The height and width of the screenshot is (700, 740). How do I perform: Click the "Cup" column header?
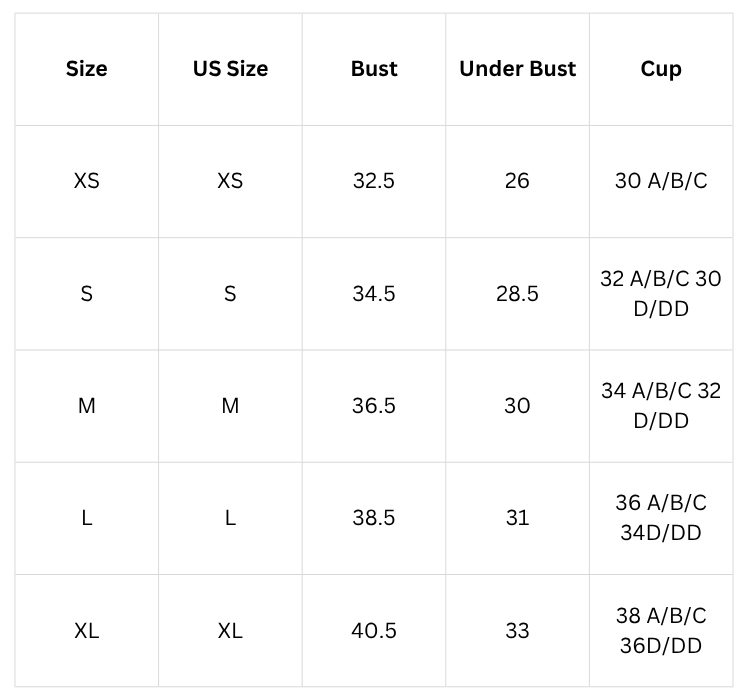point(661,69)
